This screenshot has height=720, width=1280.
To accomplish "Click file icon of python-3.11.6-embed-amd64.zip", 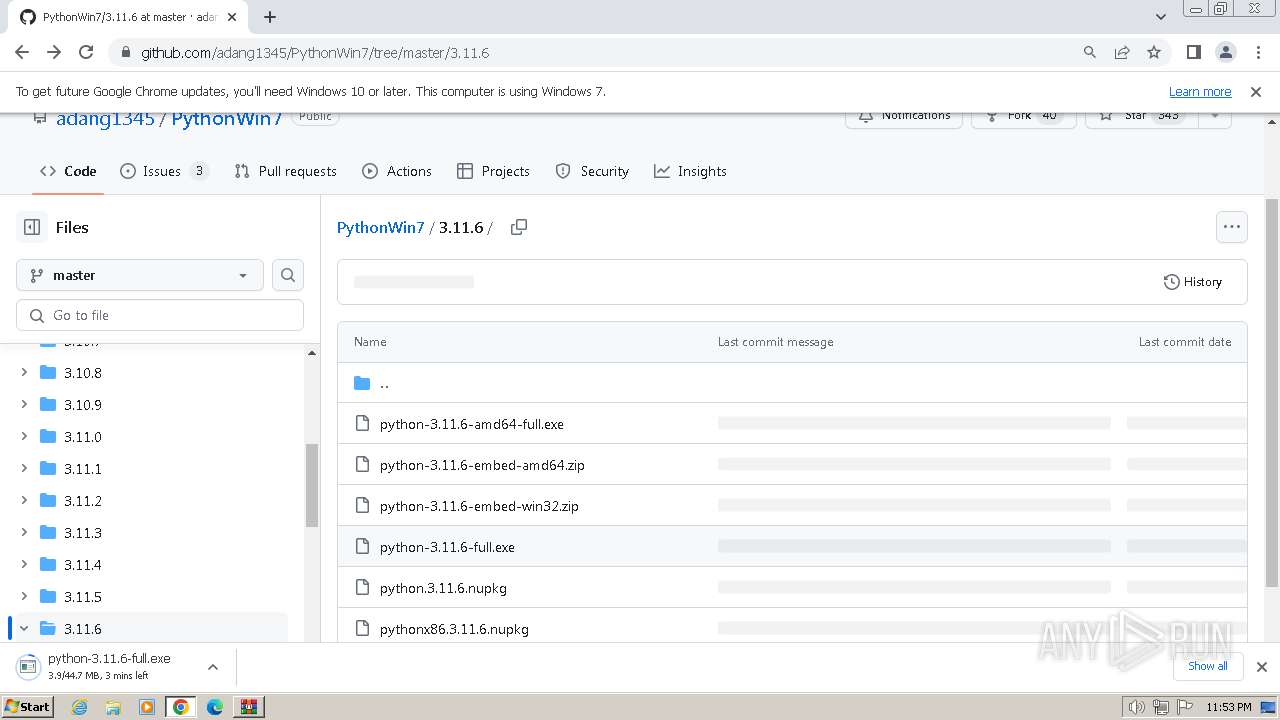I will click(362, 465).
